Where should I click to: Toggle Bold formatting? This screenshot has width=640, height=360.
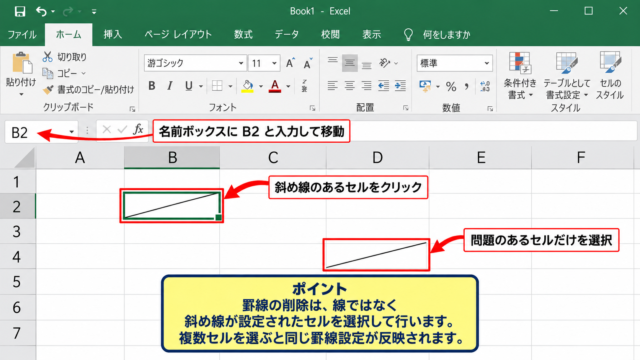(x=152, y=86)
